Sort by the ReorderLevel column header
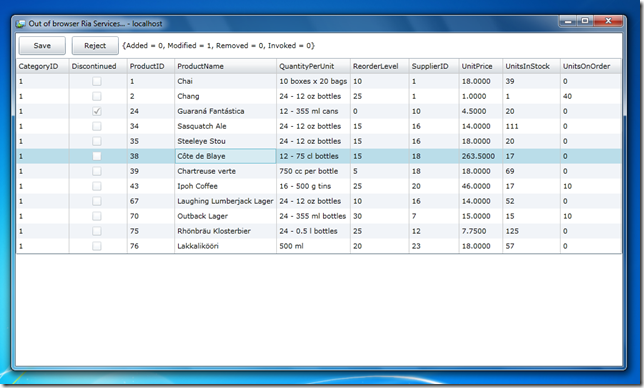The width and height of the screenshot is (644, 388). [380, 66]
